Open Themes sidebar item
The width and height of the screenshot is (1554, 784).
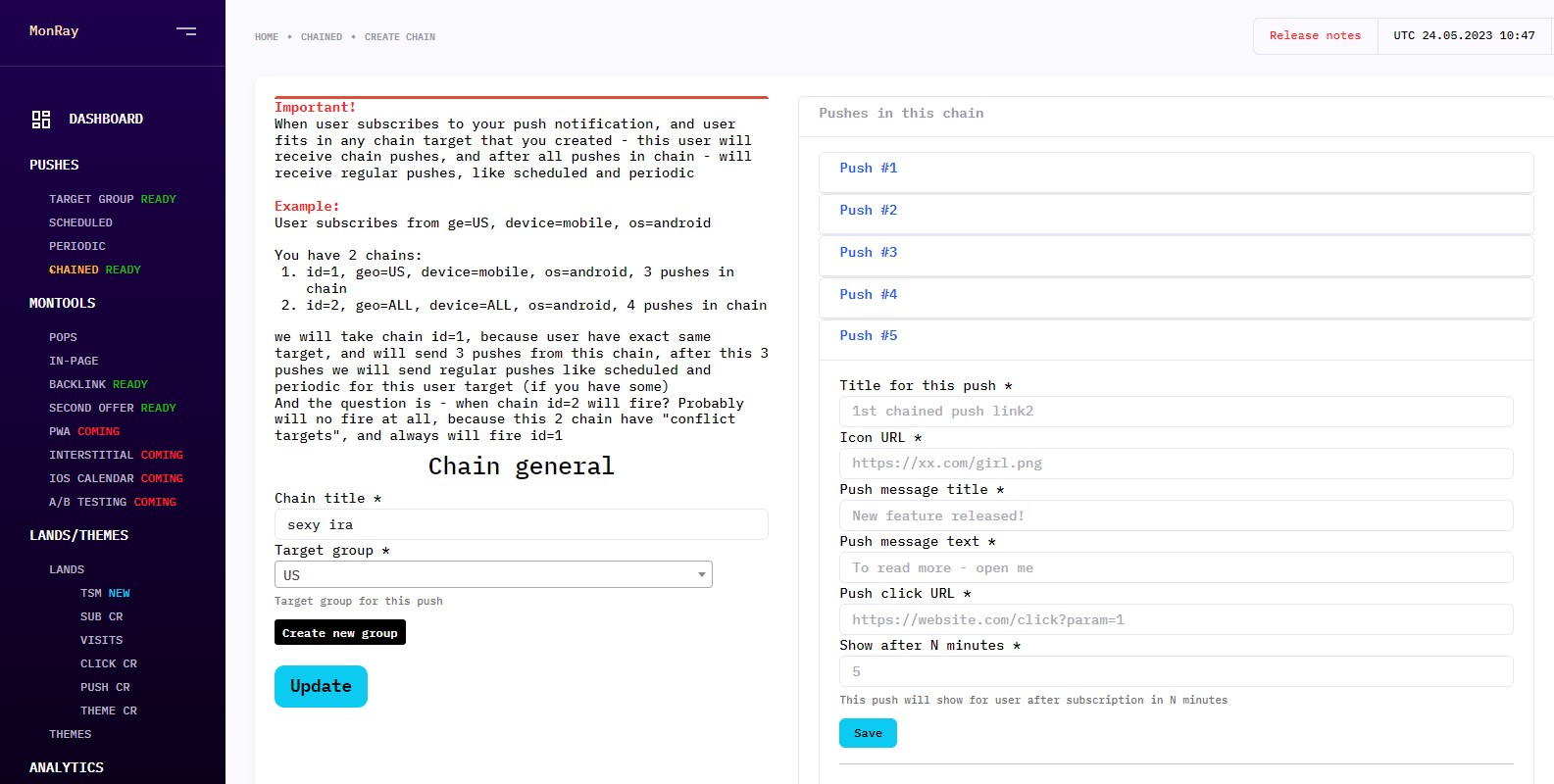click(x=70, y=734)
